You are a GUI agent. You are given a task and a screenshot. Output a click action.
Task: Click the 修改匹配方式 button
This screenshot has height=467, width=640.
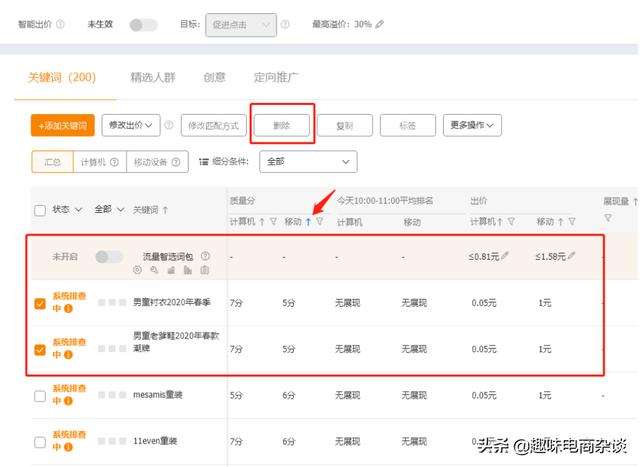click(213, 125)
